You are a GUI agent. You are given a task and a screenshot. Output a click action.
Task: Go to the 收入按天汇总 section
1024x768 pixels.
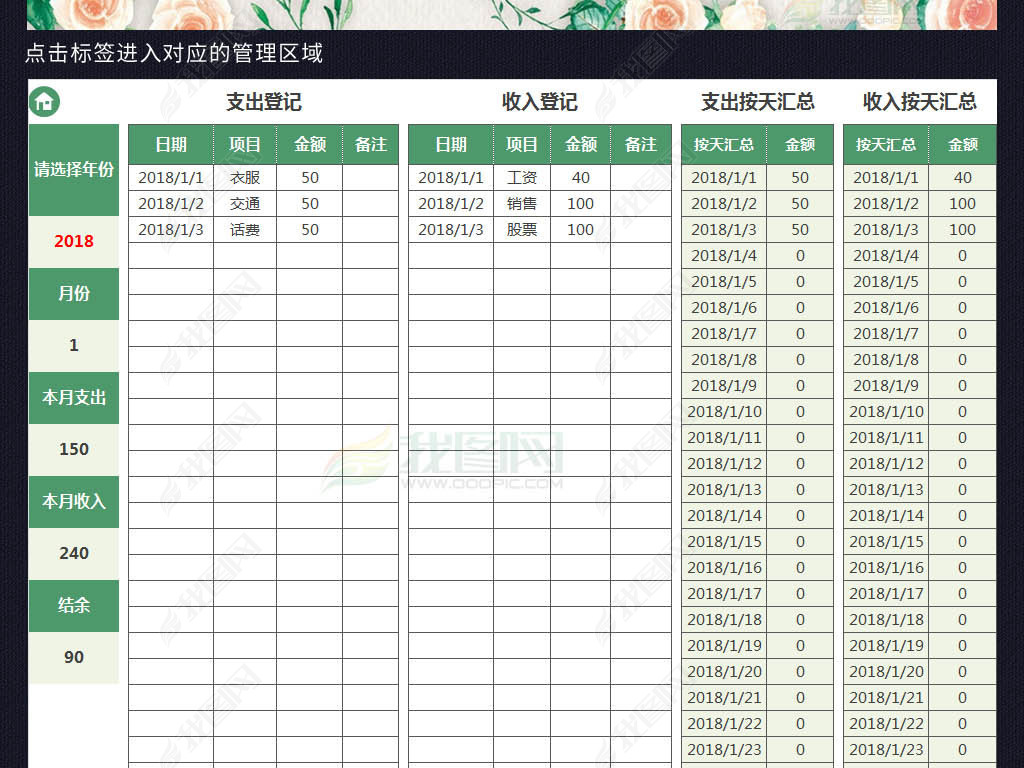pos(919,102)
